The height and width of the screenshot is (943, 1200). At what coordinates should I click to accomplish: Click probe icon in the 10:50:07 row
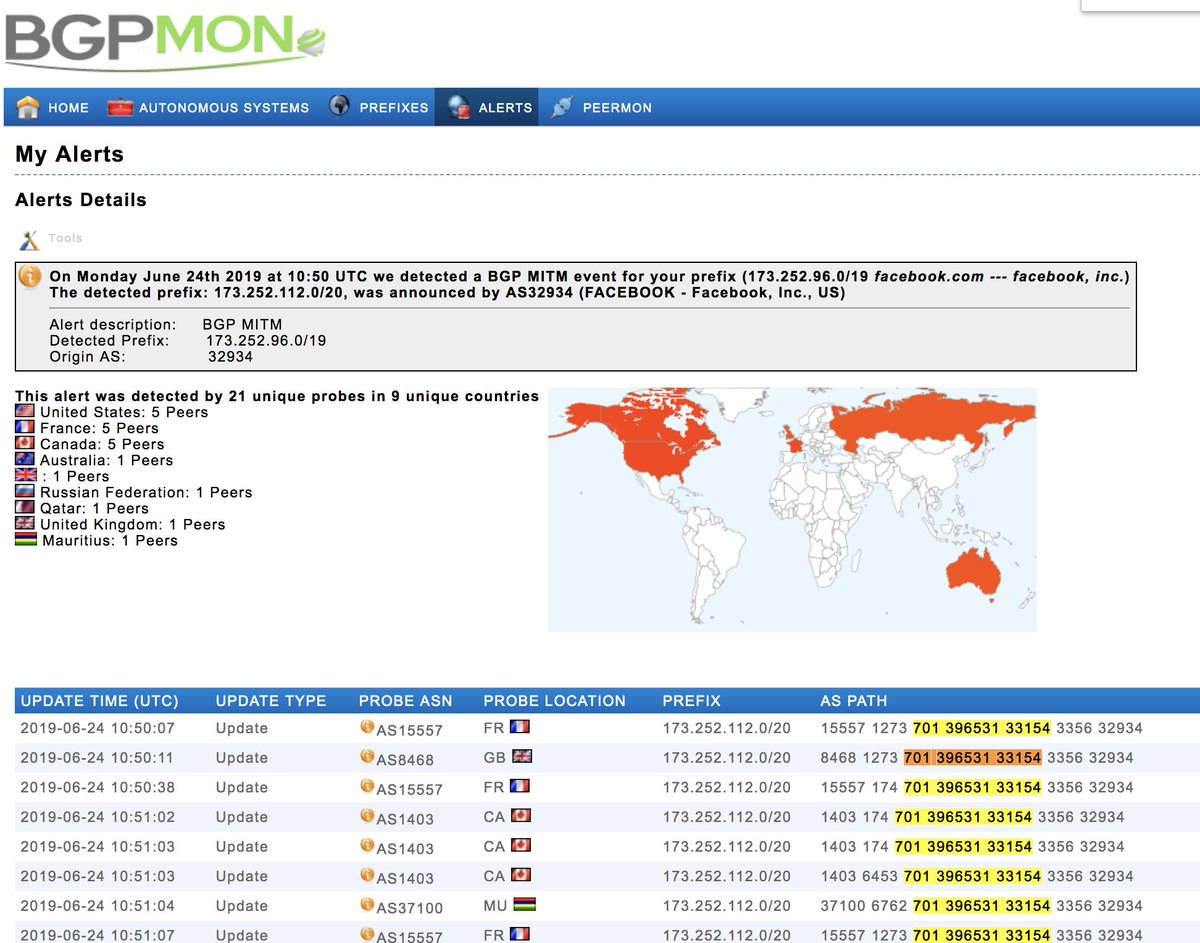(367, 727)
